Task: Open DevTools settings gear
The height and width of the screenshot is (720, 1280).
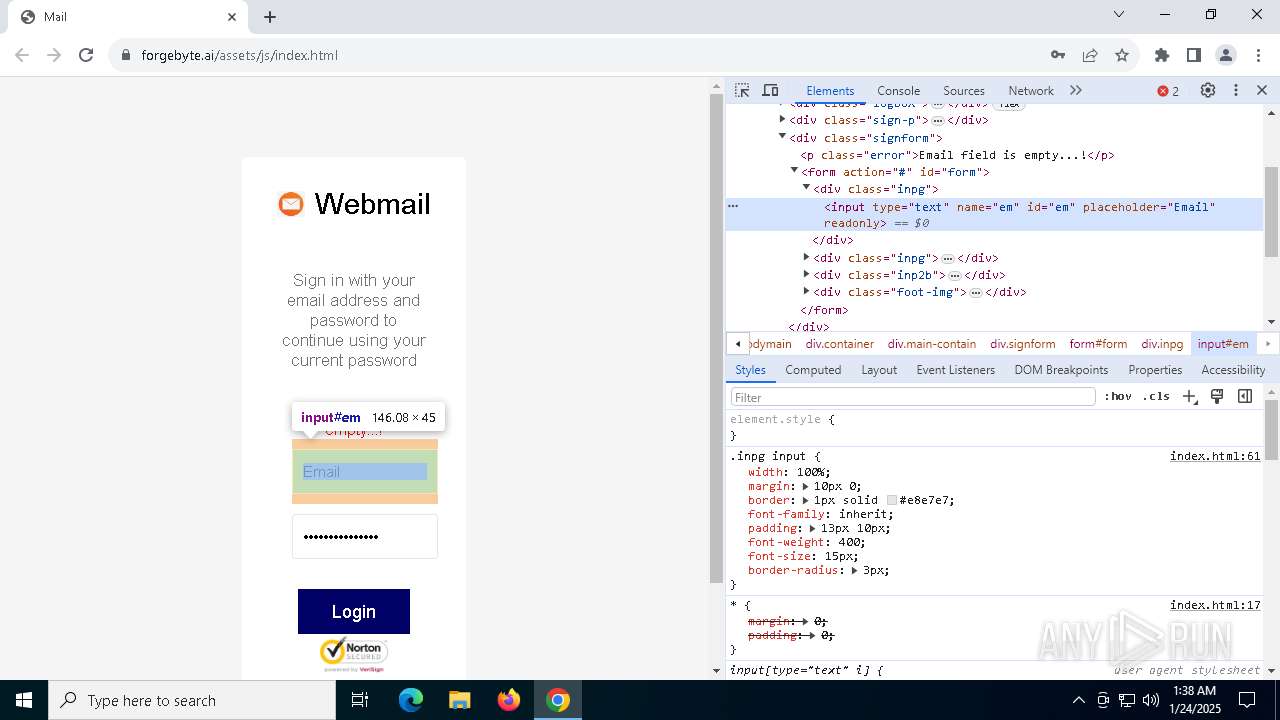Action: (x=1208, y=90)
